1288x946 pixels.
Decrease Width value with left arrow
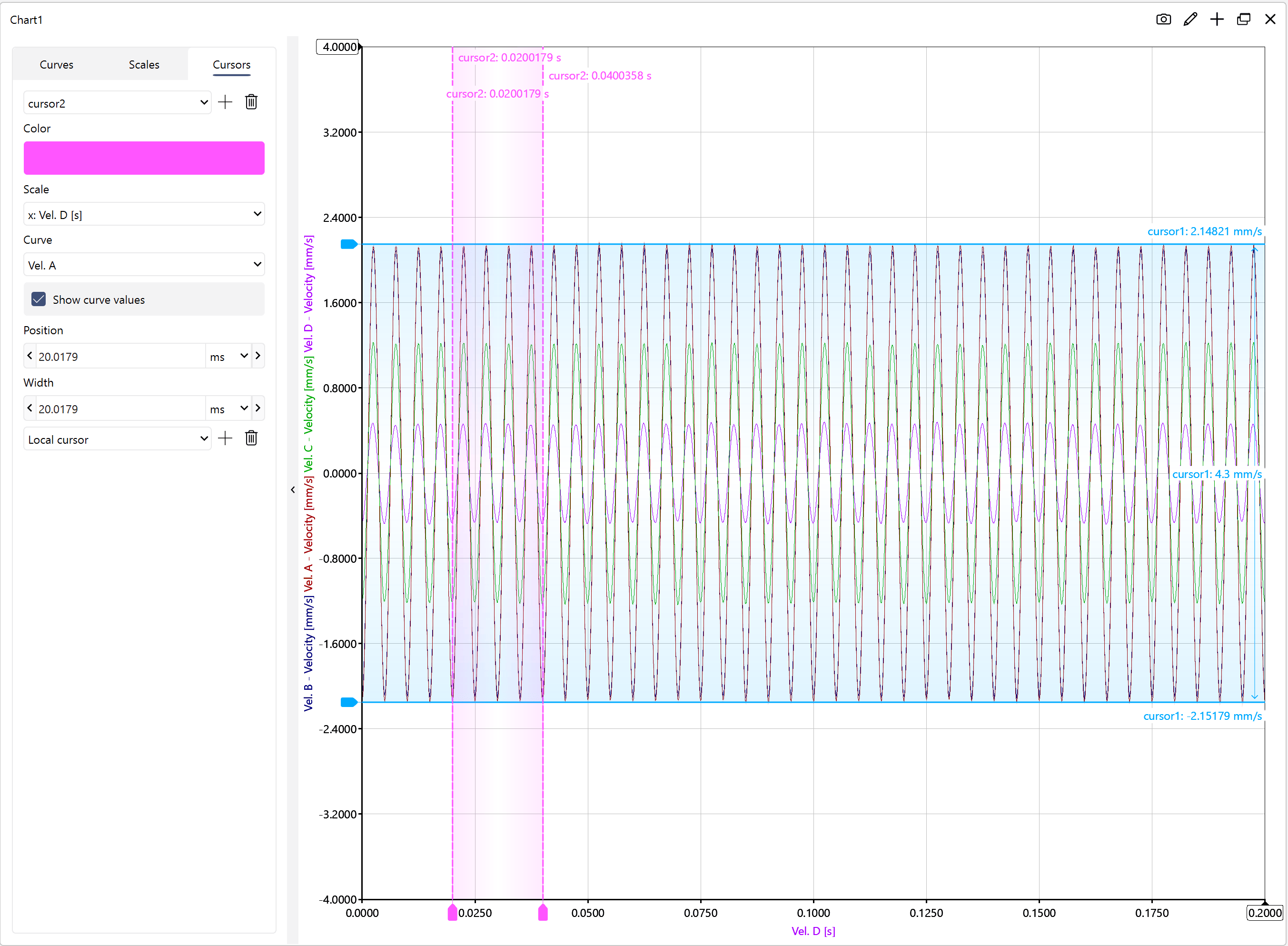30,408
